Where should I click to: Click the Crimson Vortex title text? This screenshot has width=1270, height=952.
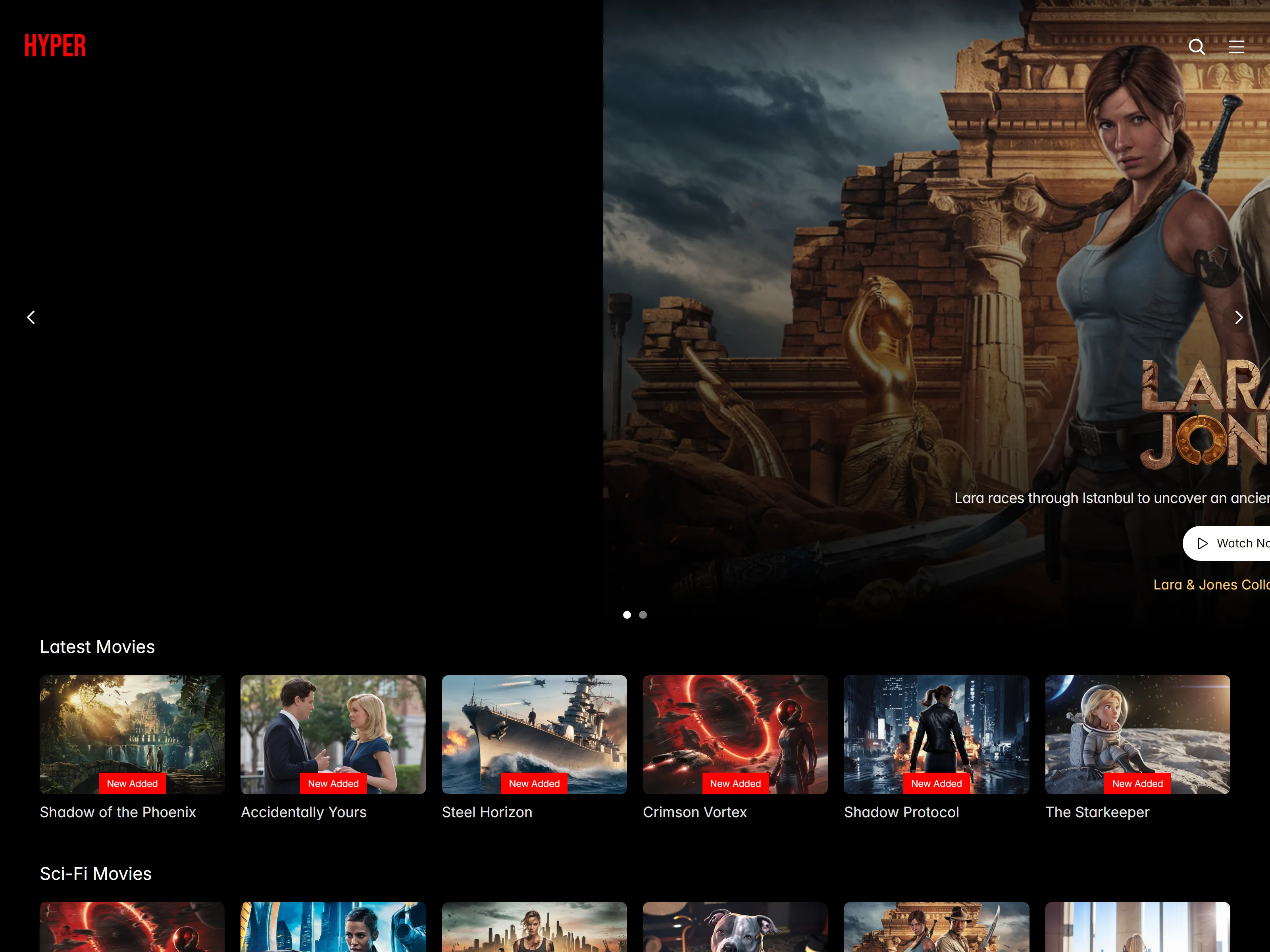tap(695, 812)
